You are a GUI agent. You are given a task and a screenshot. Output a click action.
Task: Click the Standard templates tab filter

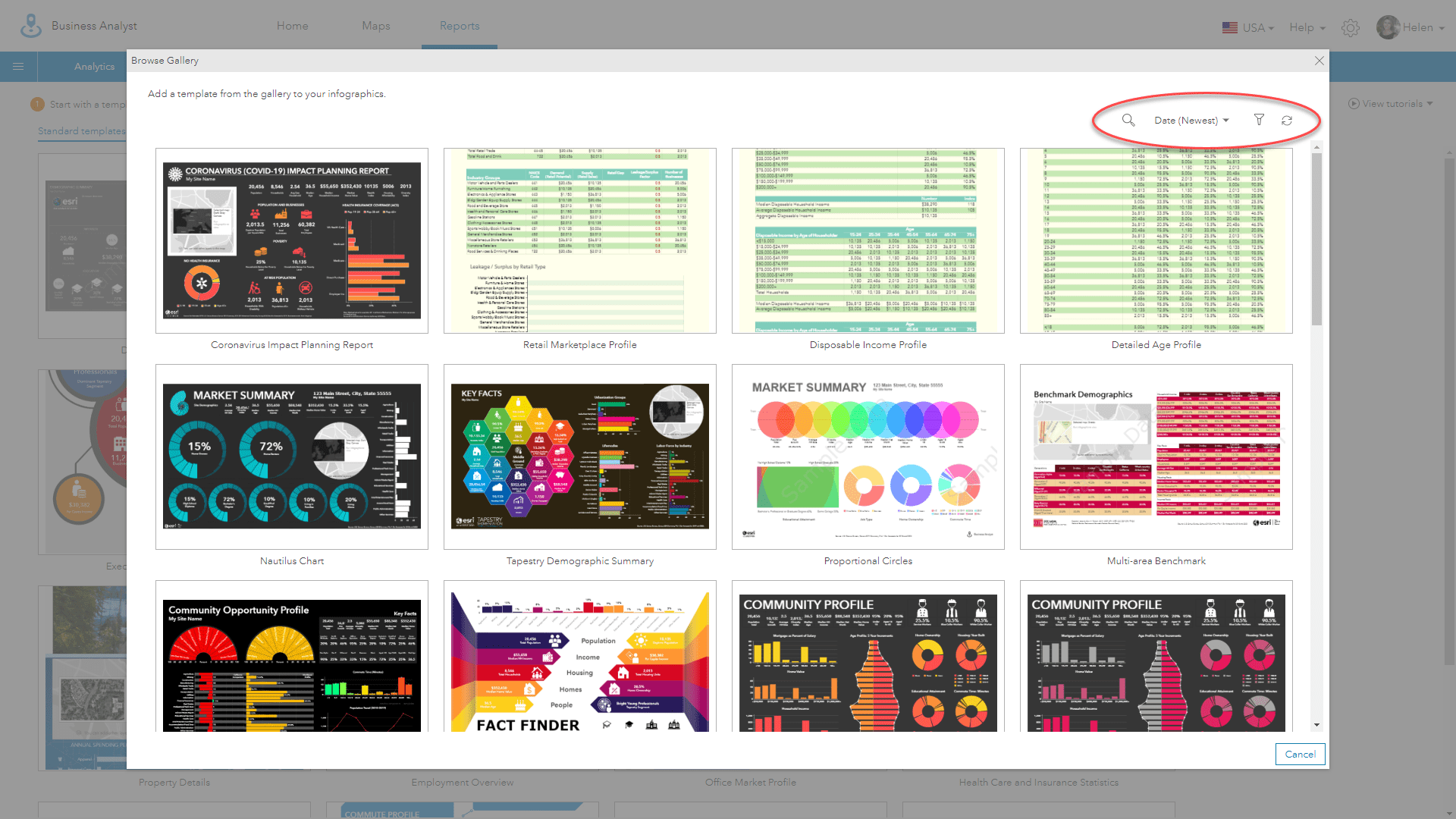(81, 130)
